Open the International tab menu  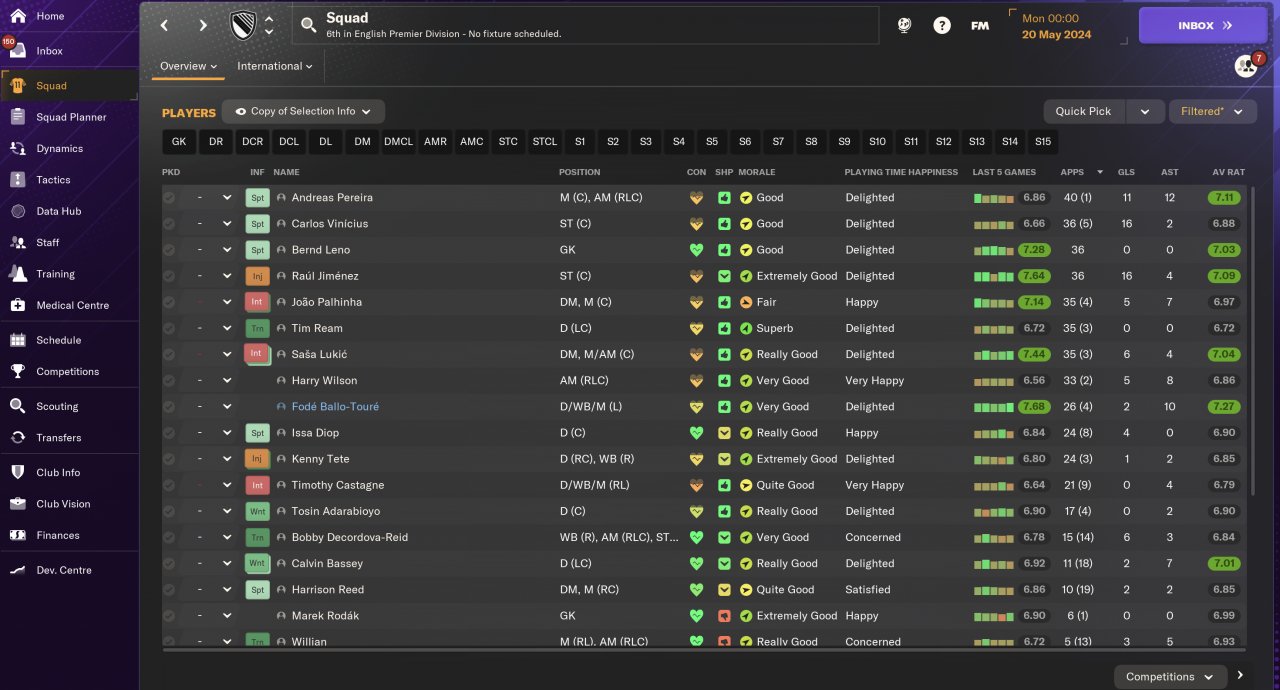275,66
